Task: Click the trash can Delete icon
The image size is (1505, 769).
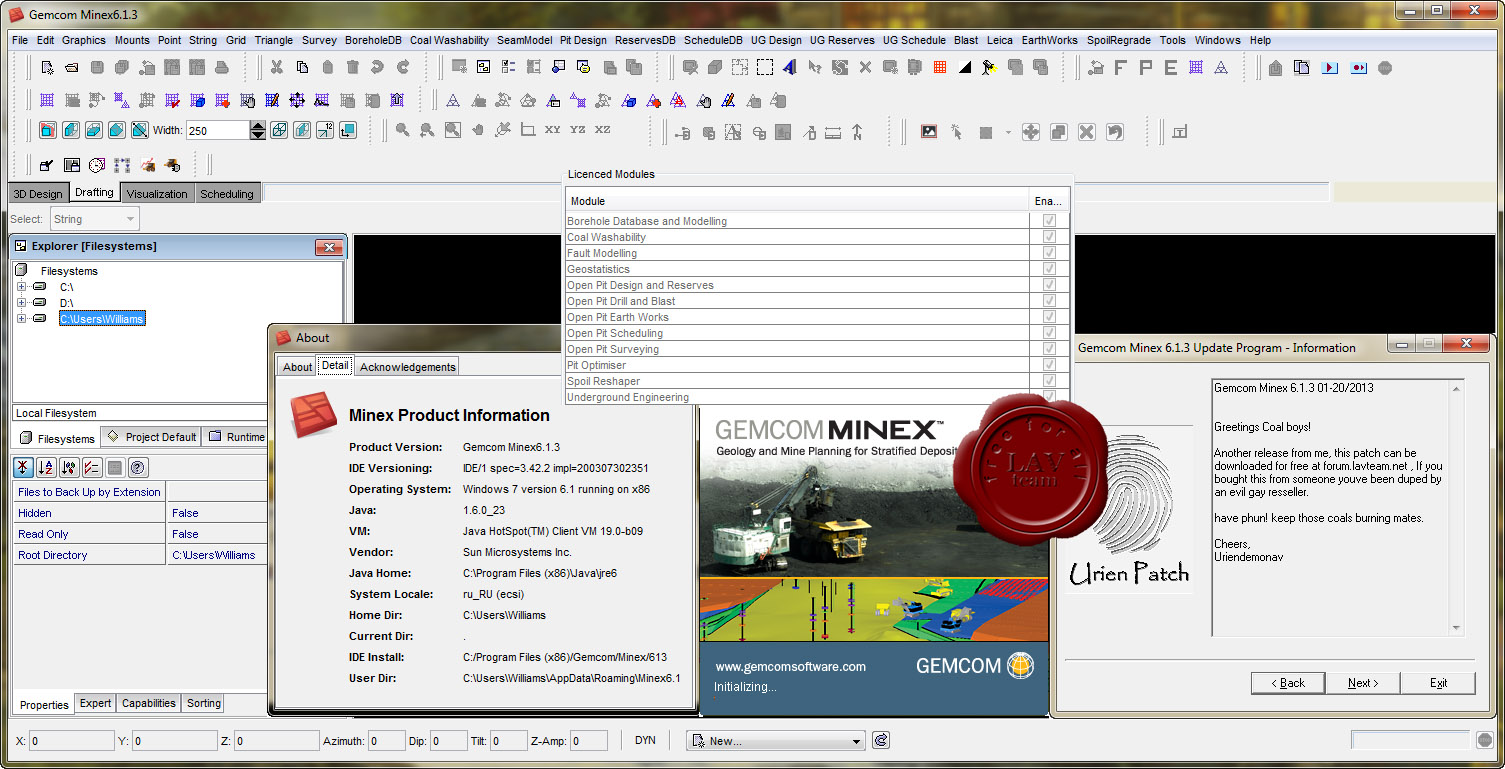Action: coord(352,68)
